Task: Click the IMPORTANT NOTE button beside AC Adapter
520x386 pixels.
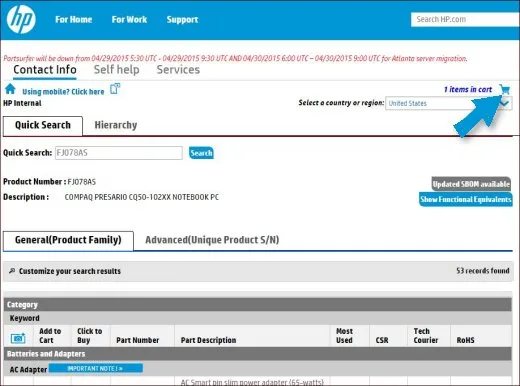Action: point(96,368)
